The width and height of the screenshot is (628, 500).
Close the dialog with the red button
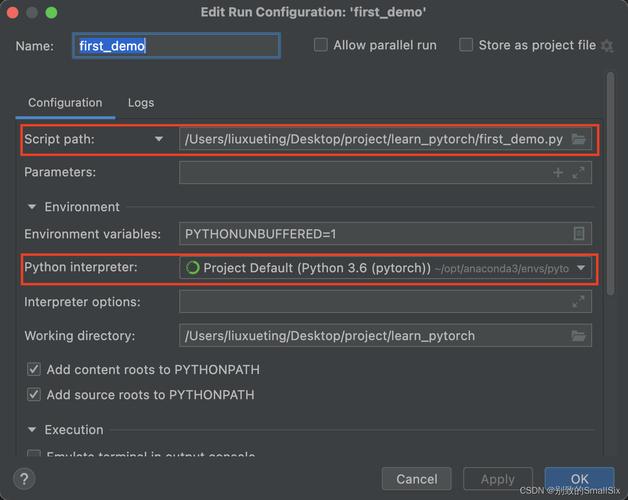pos(13,13)
